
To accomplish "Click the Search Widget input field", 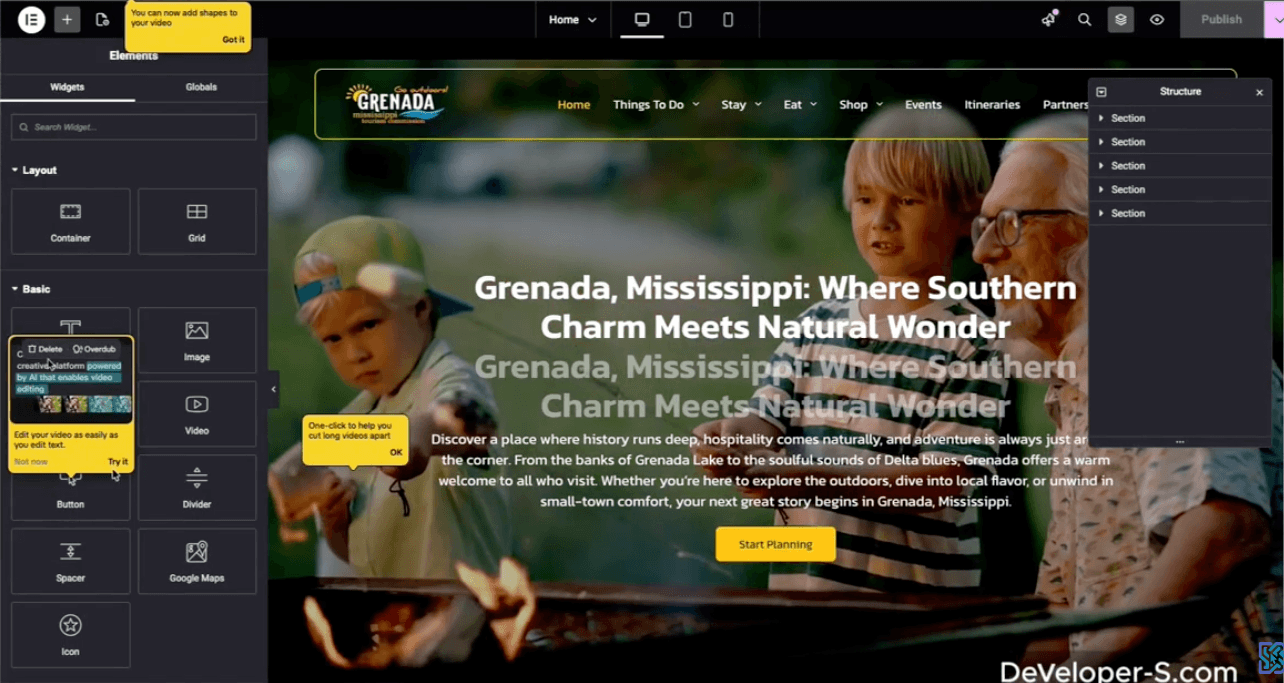I will point(134,127).
